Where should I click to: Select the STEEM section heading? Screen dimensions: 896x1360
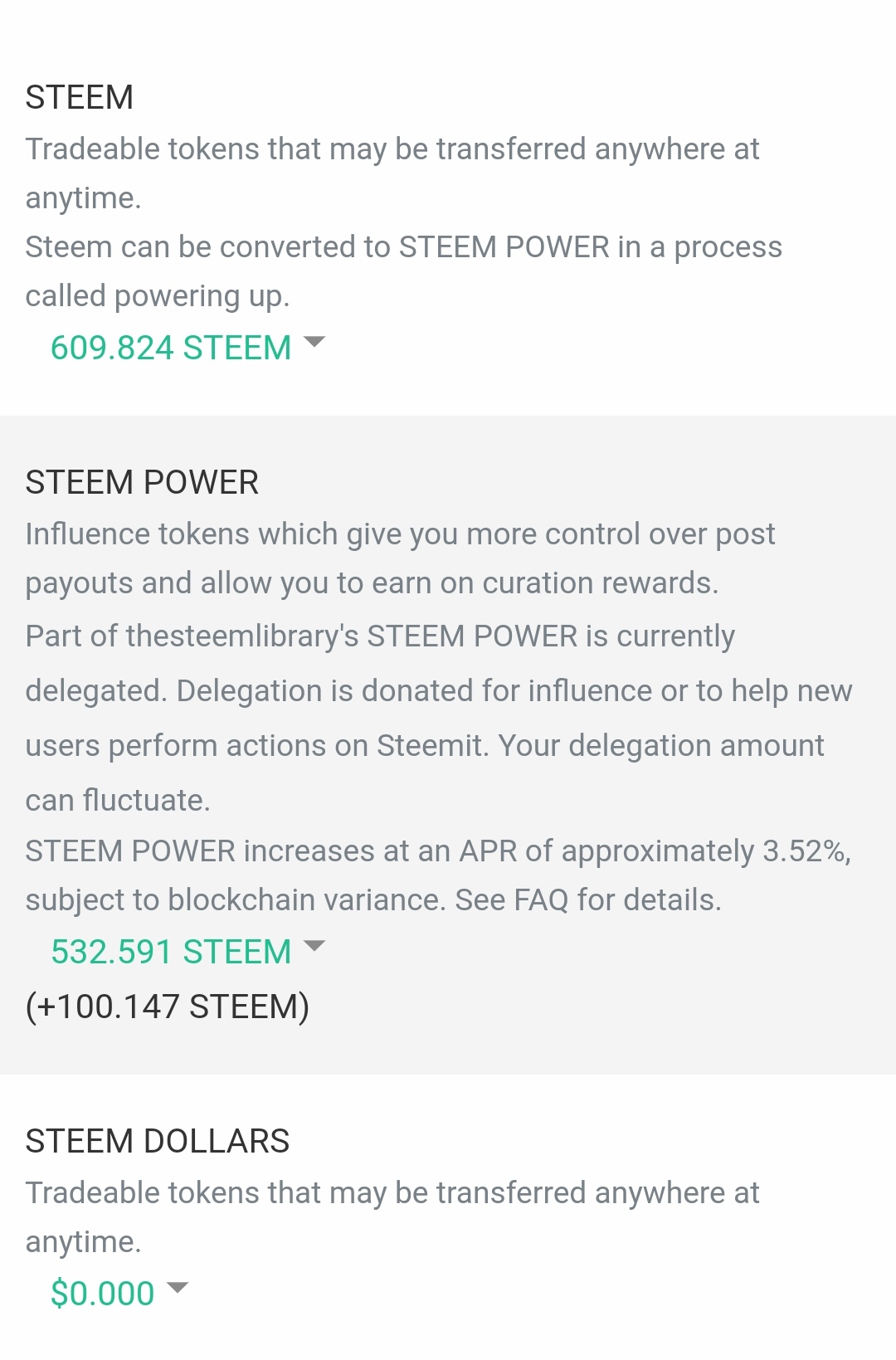point(79,98)
